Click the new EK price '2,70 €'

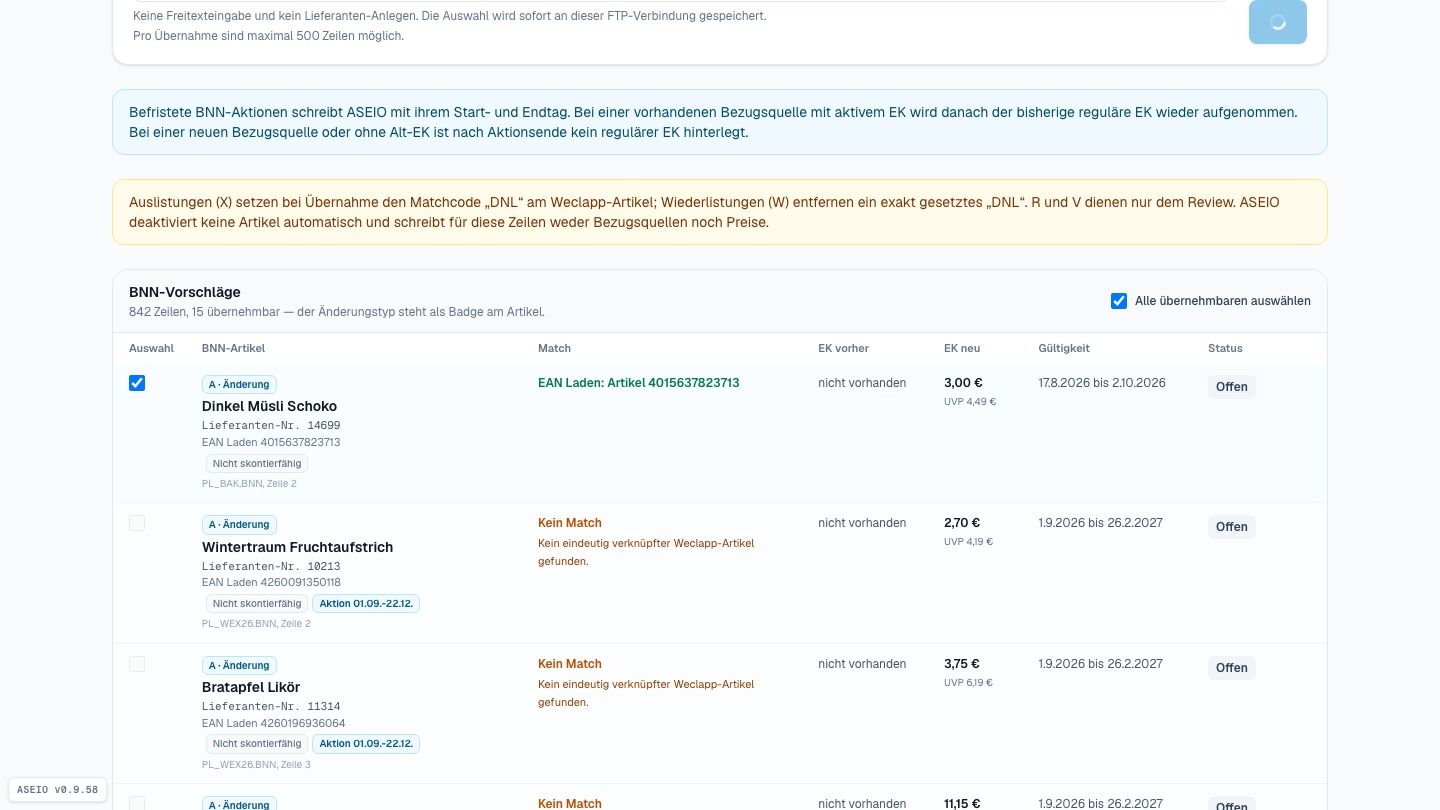coord(962,523)
